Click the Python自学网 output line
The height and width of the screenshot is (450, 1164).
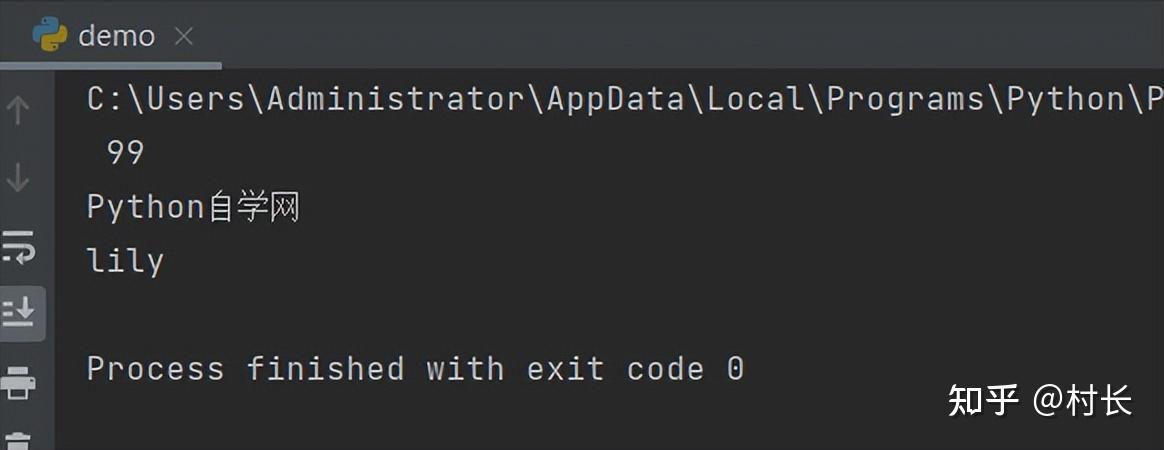193,207
